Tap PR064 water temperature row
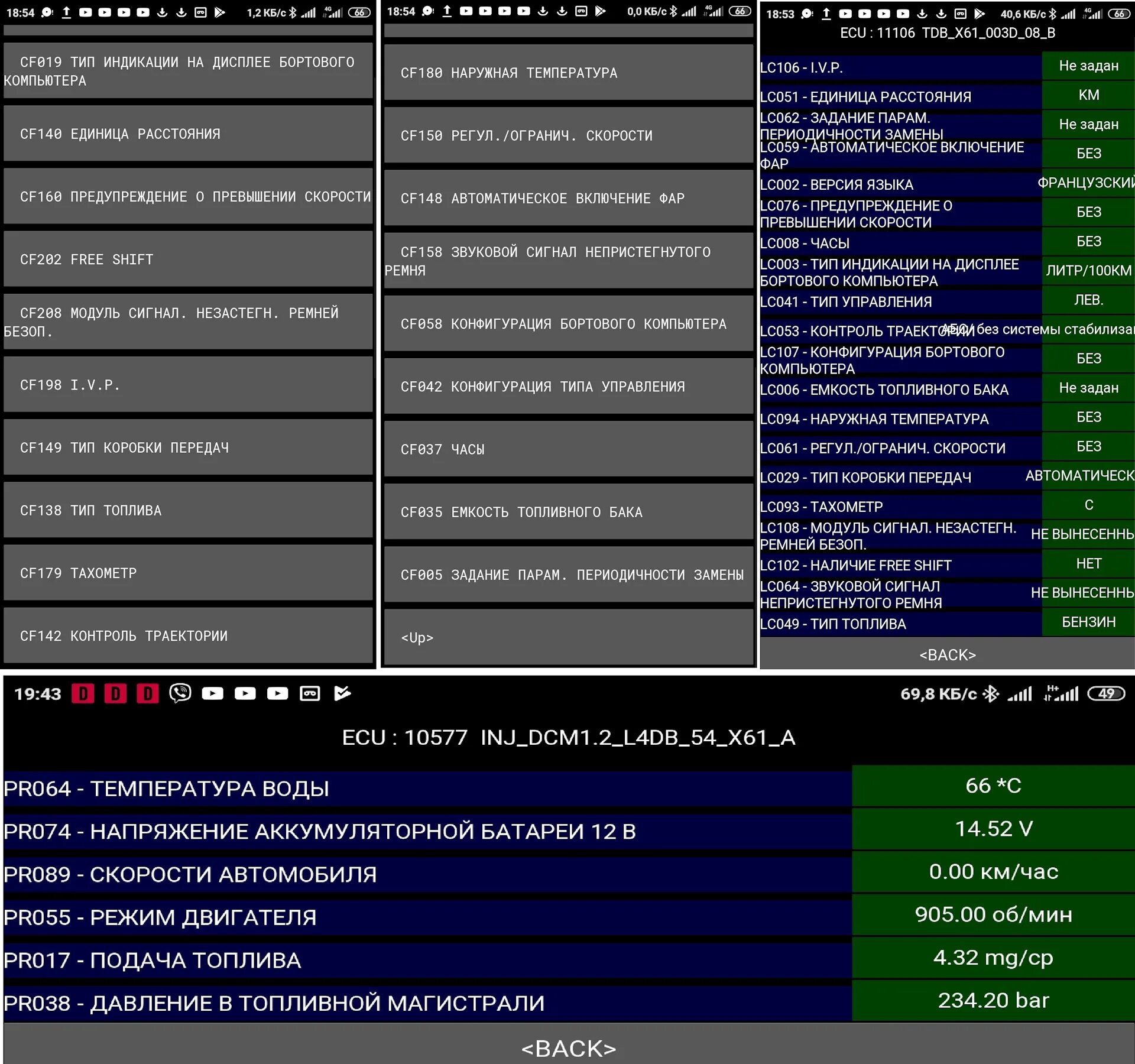1135x1064 pixels. pos(426,789)
